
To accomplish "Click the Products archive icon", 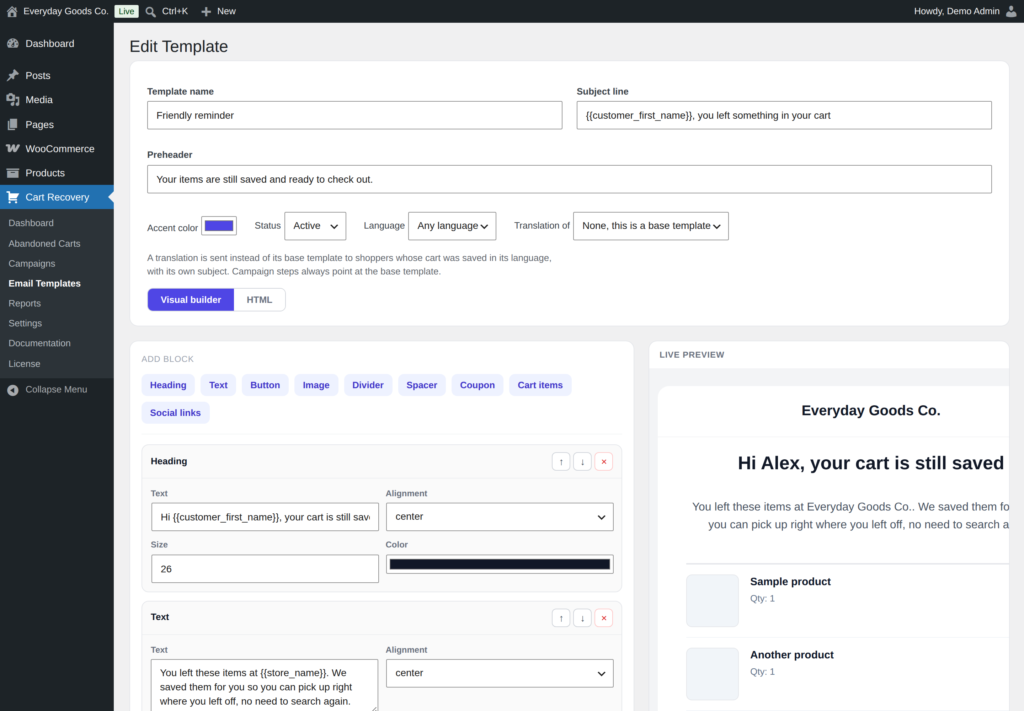I will [13, 173].
